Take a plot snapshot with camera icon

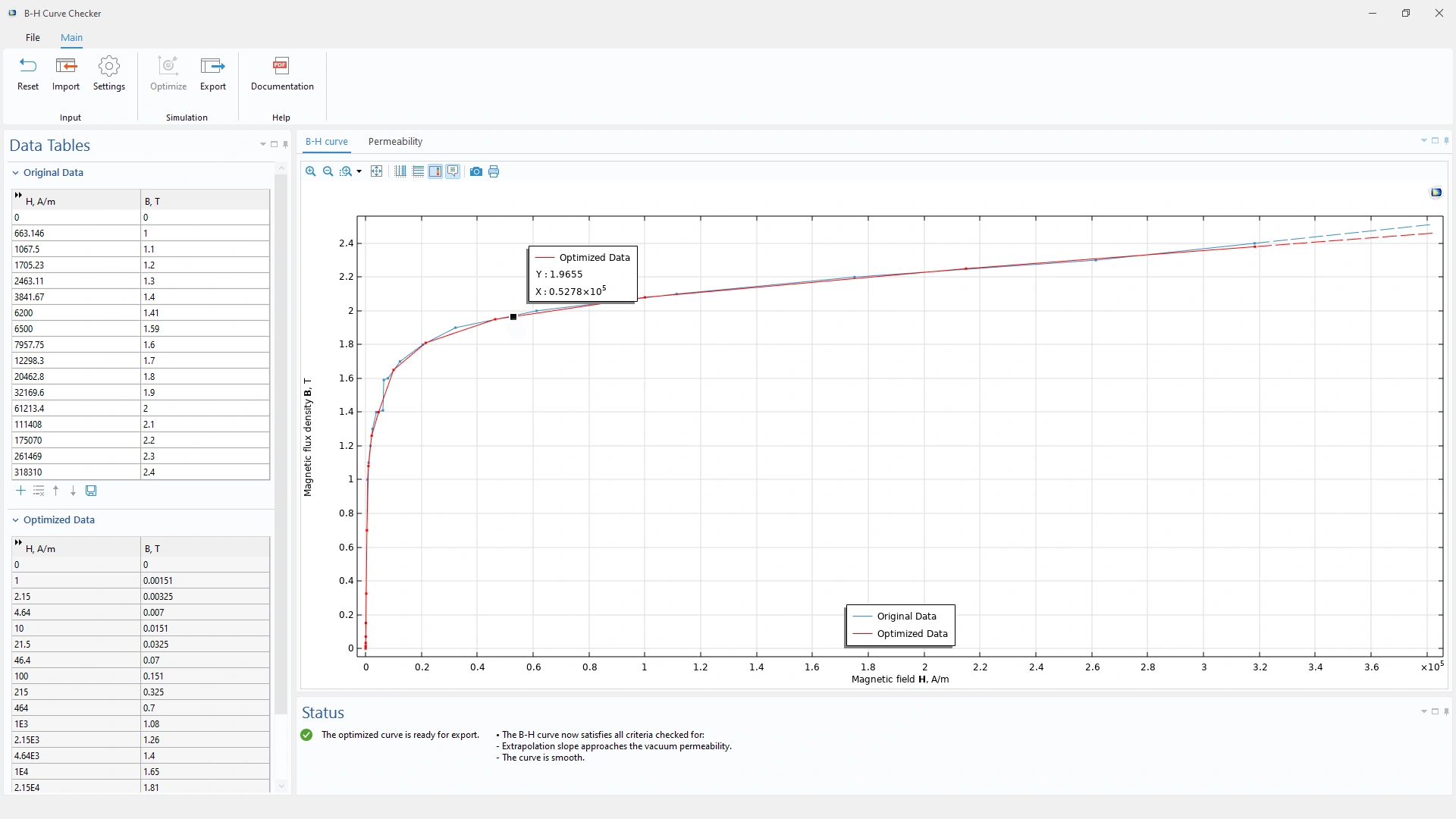point(476,171)
